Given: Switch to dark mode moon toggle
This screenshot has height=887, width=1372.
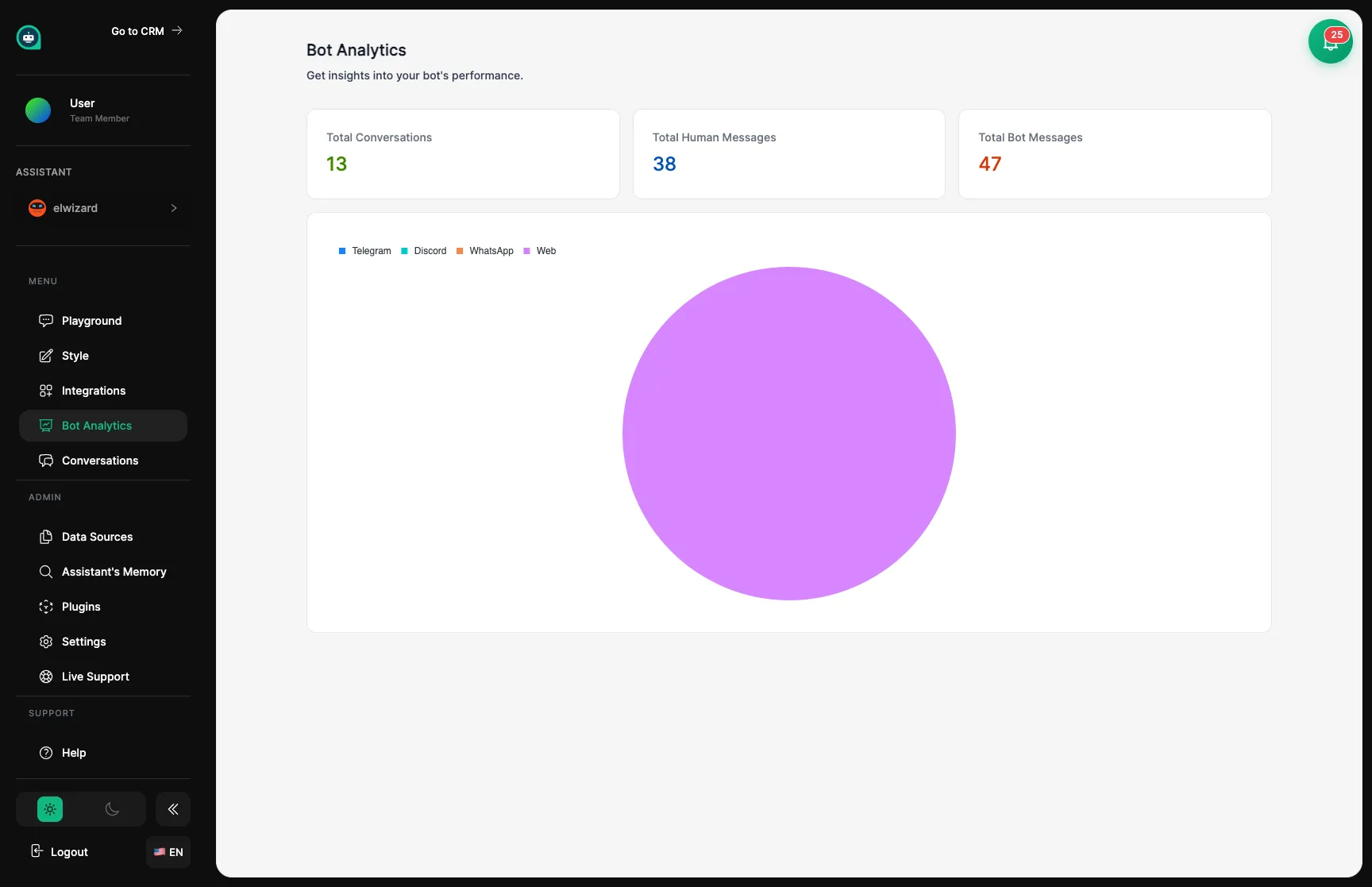Looking at the screenshot, I should tap(112, 809).
